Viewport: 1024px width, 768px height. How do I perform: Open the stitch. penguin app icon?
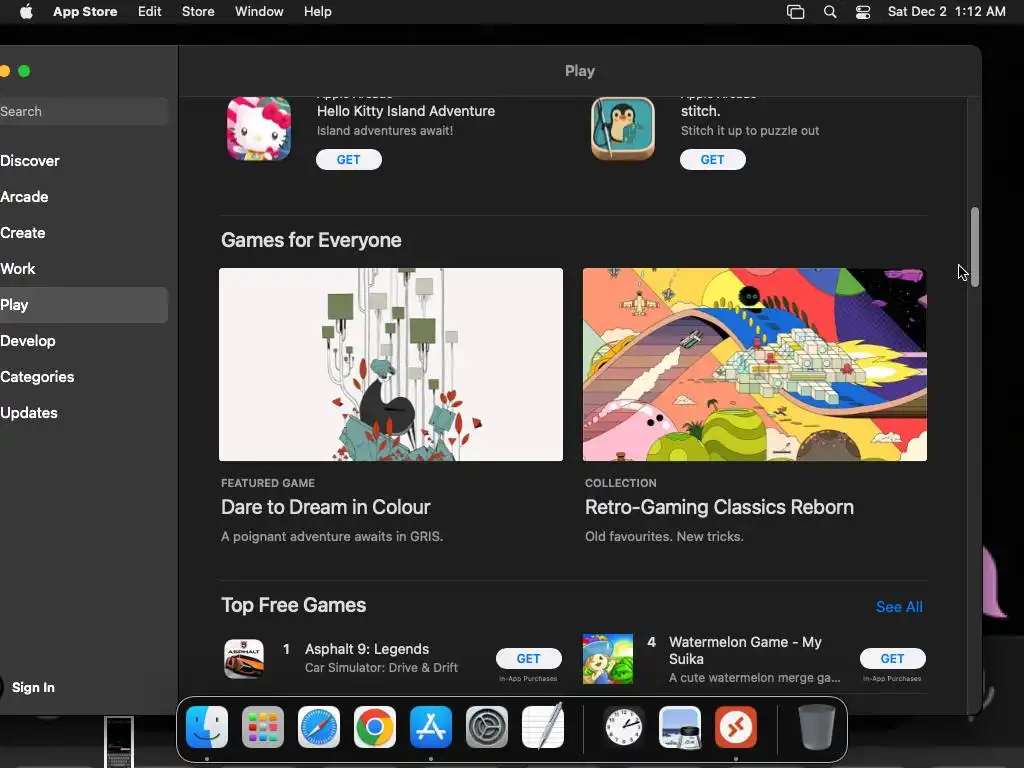[622, 129]
